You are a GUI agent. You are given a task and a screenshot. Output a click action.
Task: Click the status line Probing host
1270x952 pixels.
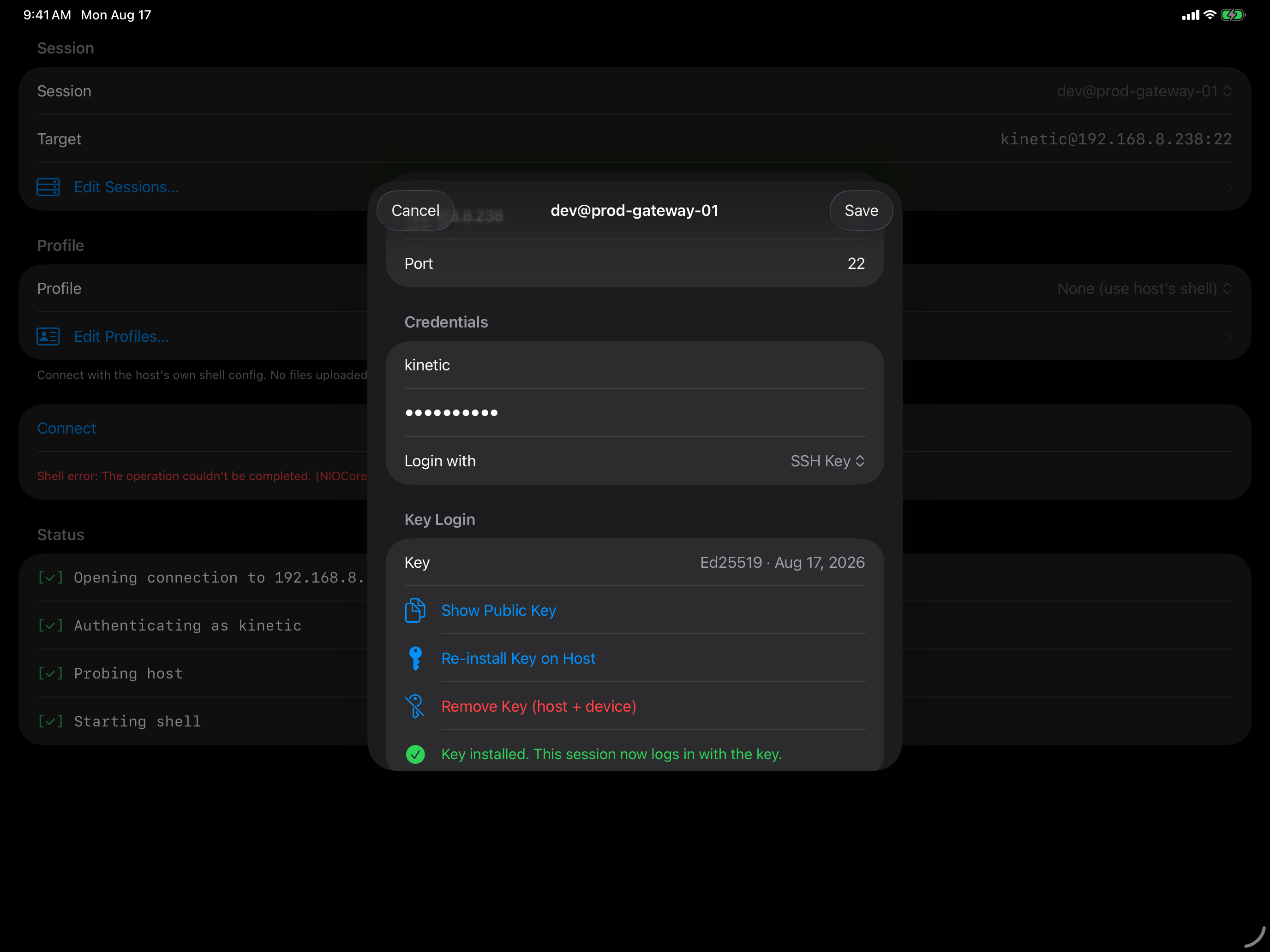(x=129, y=674)
